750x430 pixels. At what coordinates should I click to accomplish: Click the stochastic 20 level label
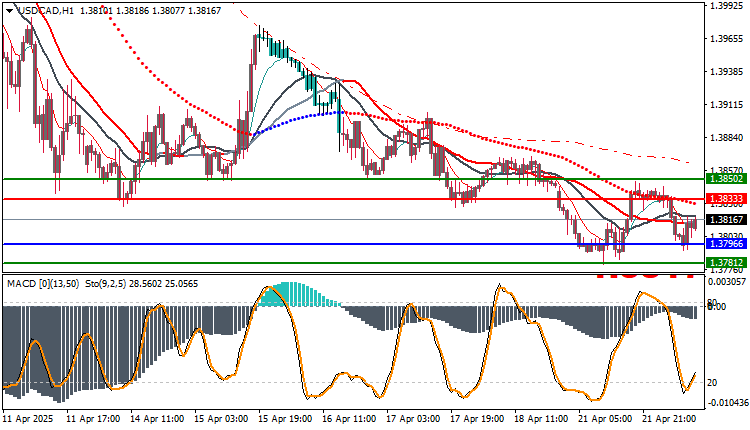click(712, 383)
